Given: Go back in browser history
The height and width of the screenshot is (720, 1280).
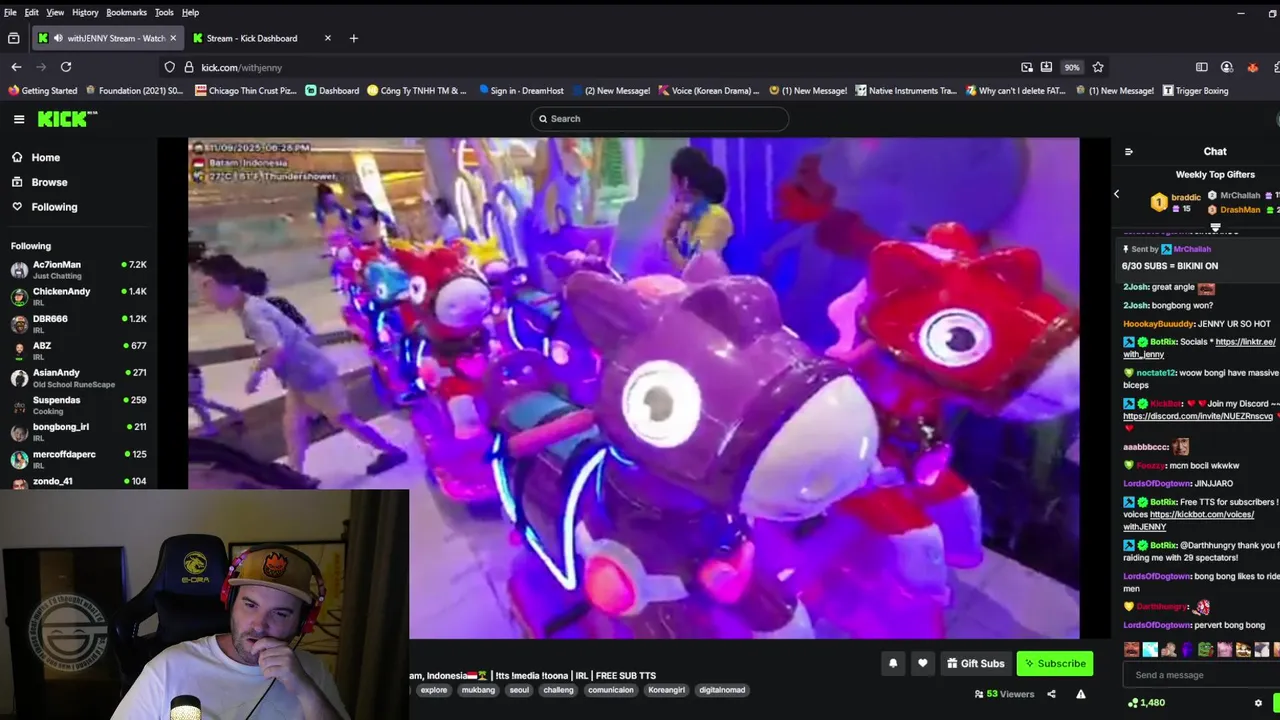Looking at the screenshot, I should click(16, 67).
